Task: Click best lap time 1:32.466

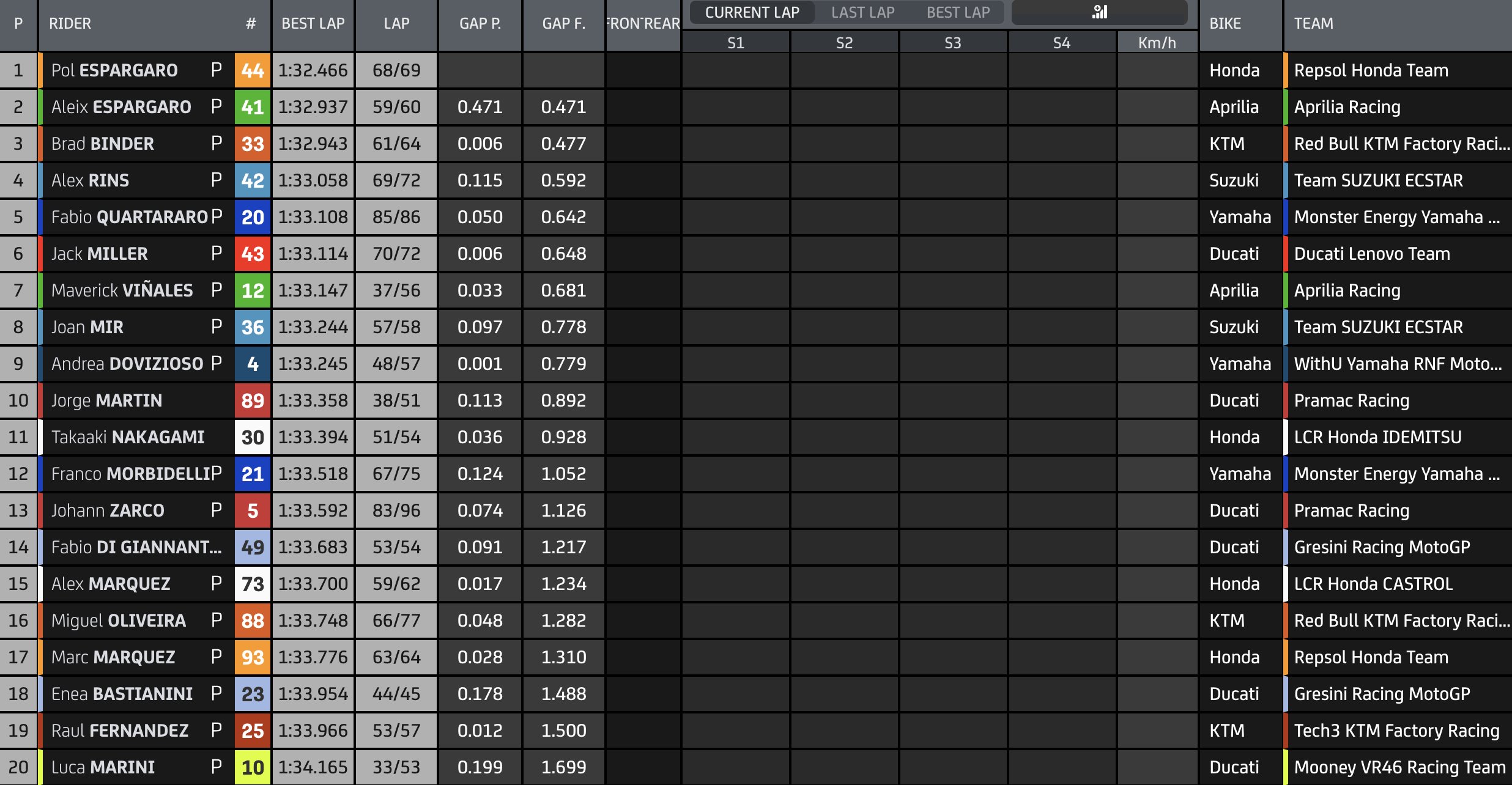Action: point(313,70)
